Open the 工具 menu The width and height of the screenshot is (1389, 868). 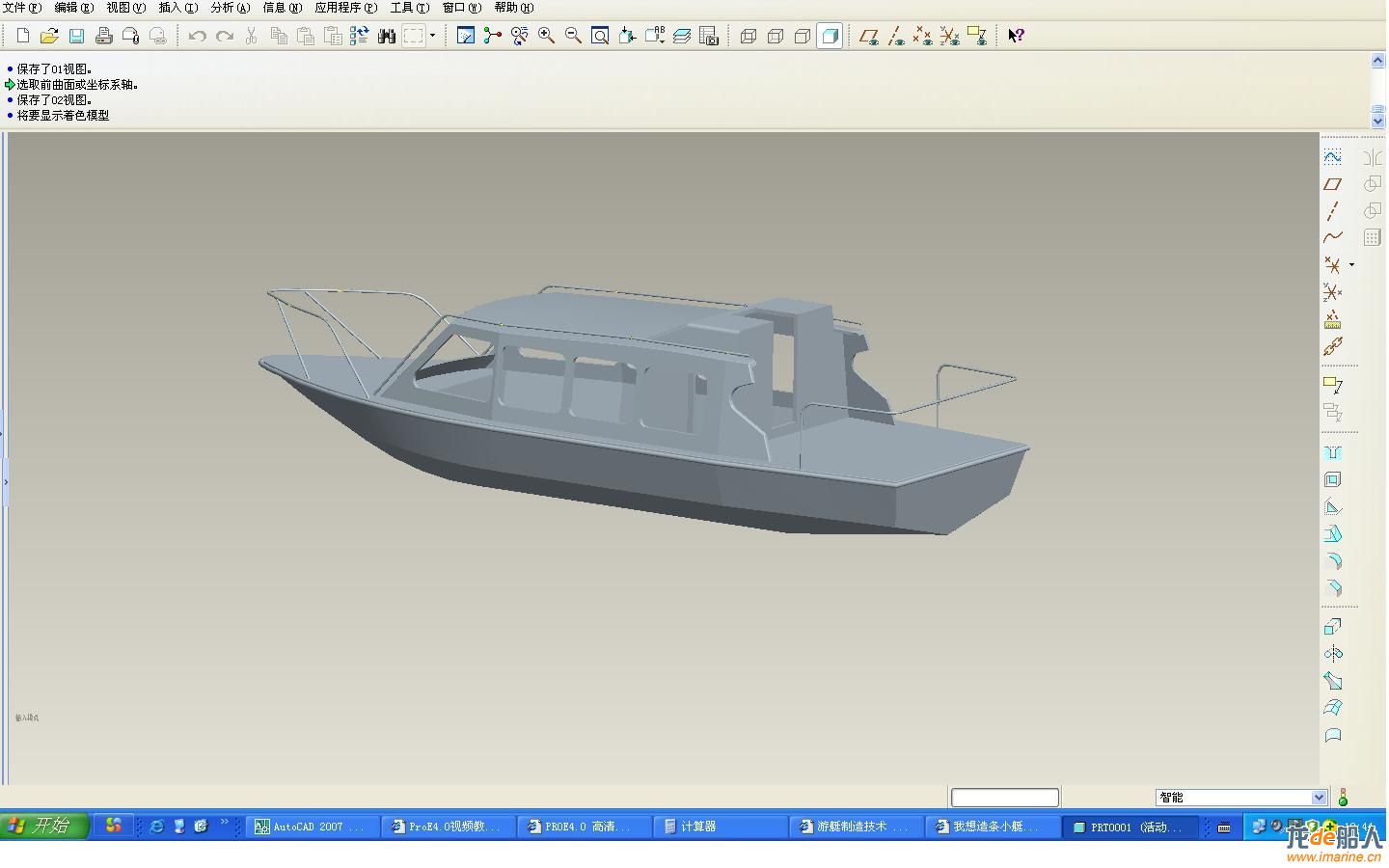pos(409,8)
